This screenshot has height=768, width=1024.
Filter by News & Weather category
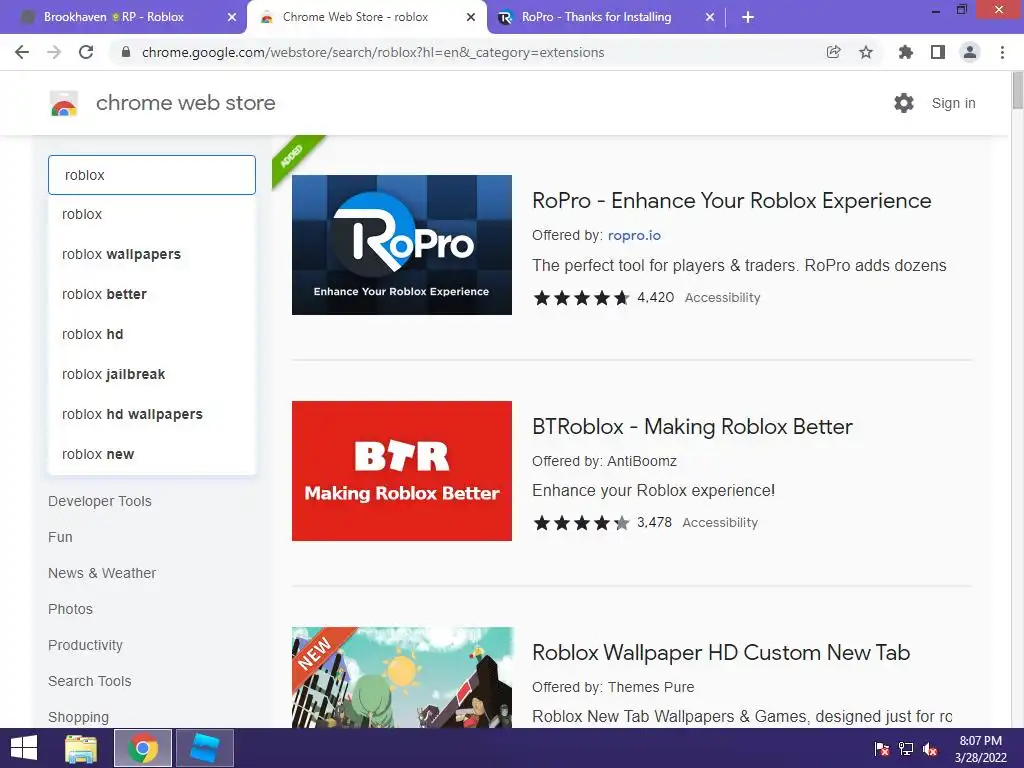pyautogui.click(x=102, y=573)
